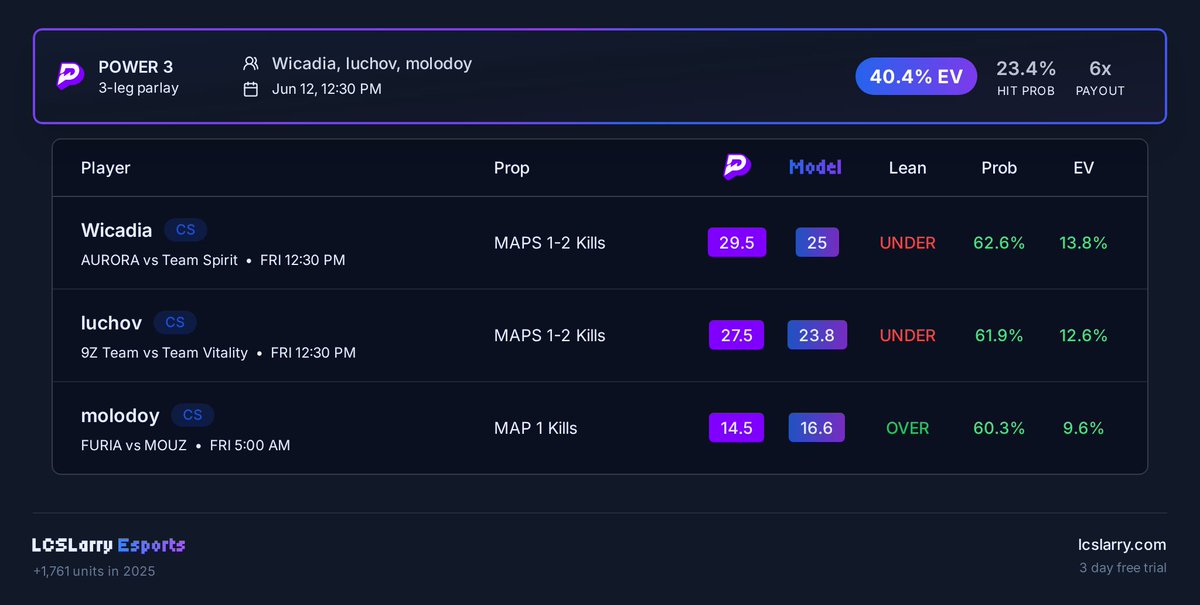1200x605 pixels.
Task: Click the Prob column header
Action: pyautogui.click(x=999, y=168)
